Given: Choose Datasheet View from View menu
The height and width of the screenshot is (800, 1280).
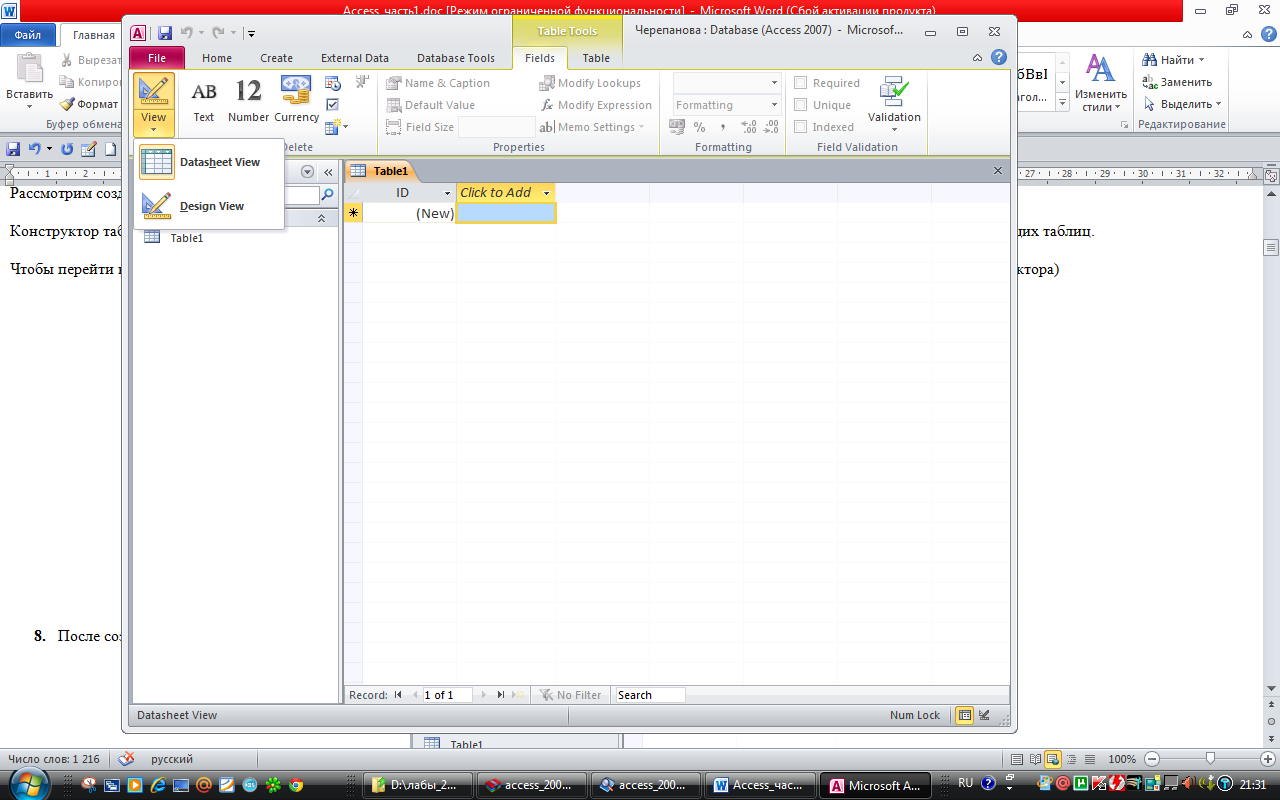Looking at the screenshot, I should [x=209, y=162].
